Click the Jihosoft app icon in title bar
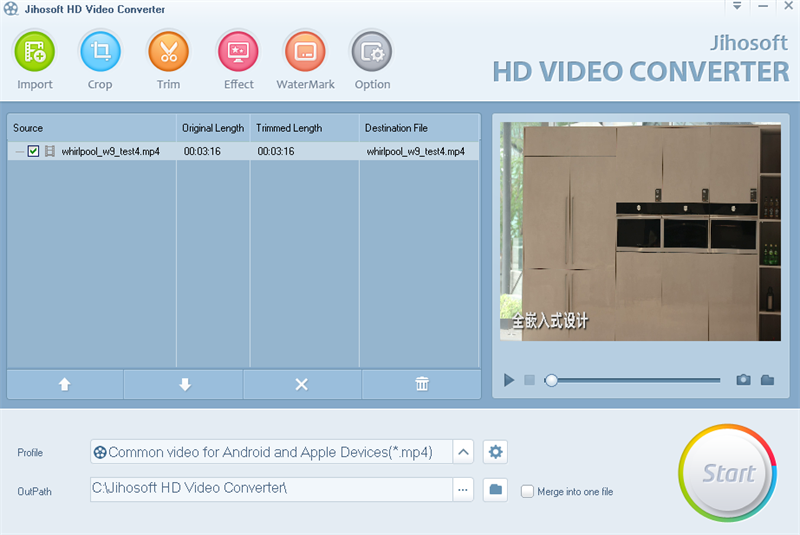Screen dimensions: 800x535 (11, 9)
